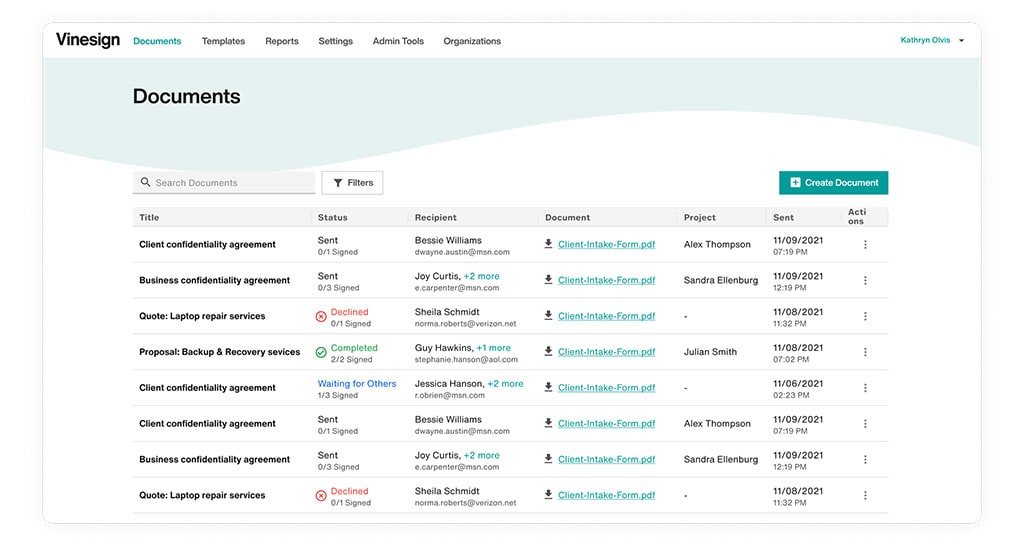Go to the Templates tab

coord(223,41)
